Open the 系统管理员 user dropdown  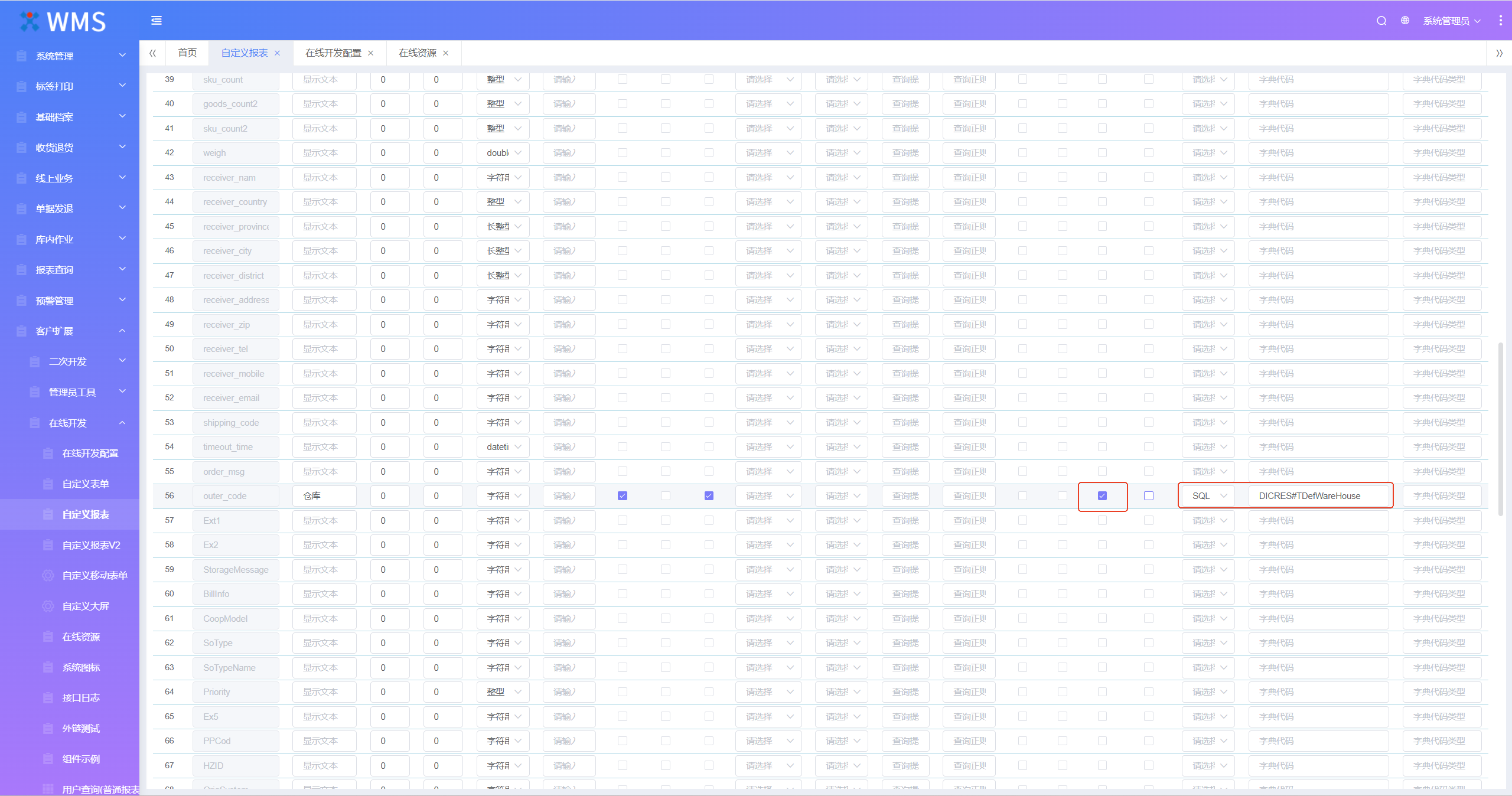click(x=1451, y=21)
